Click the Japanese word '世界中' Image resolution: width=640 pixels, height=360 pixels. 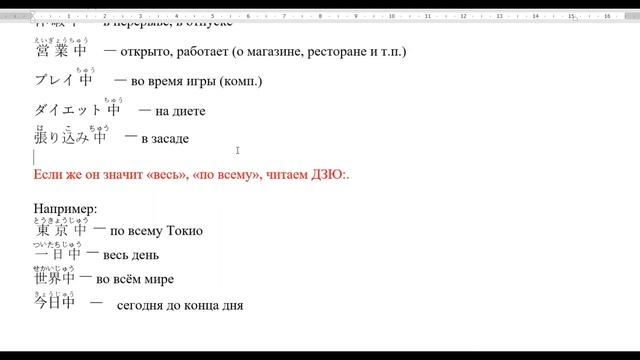tap(54, 278)
